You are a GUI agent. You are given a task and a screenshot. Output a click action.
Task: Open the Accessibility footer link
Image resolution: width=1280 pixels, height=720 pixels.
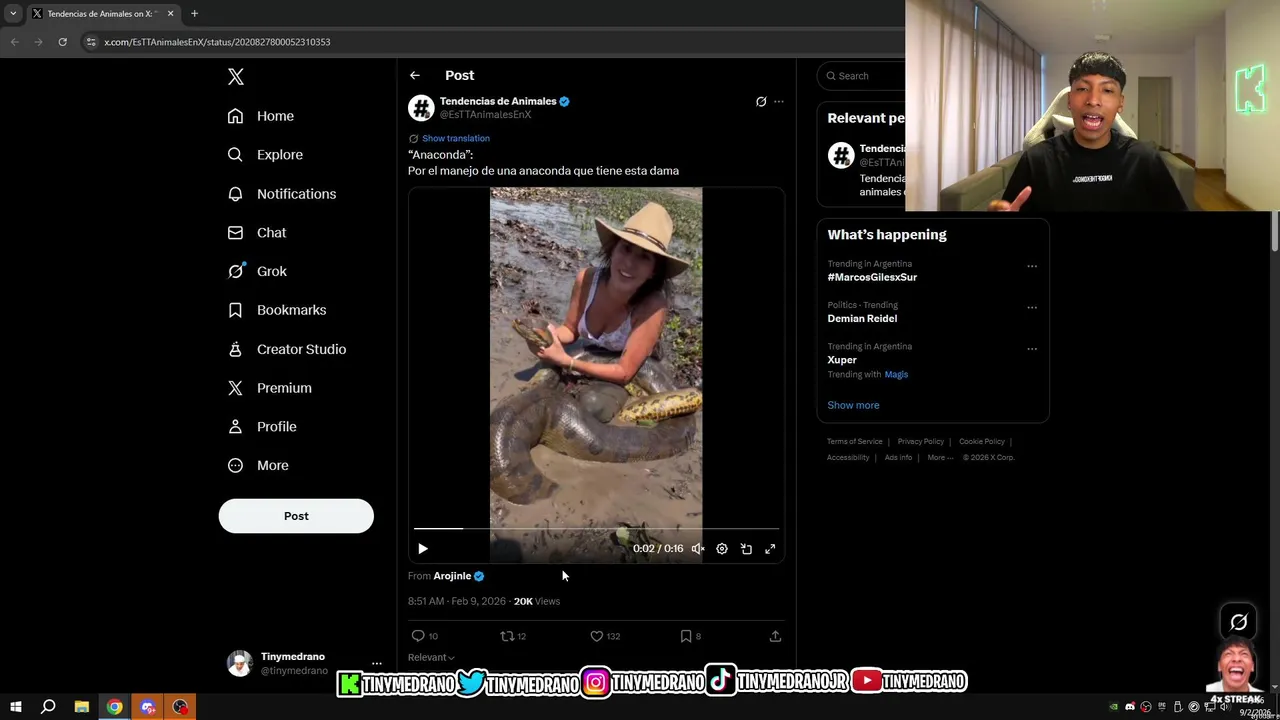848,457
